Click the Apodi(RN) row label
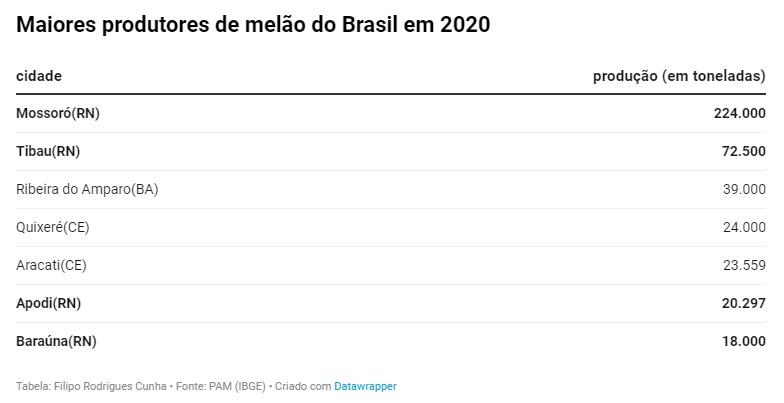 tap(49, 303)
